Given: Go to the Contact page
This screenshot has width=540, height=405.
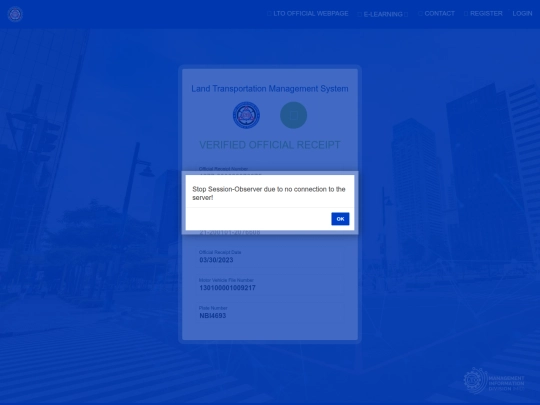Looking at the screenshot, I should [x=436, y=13].
